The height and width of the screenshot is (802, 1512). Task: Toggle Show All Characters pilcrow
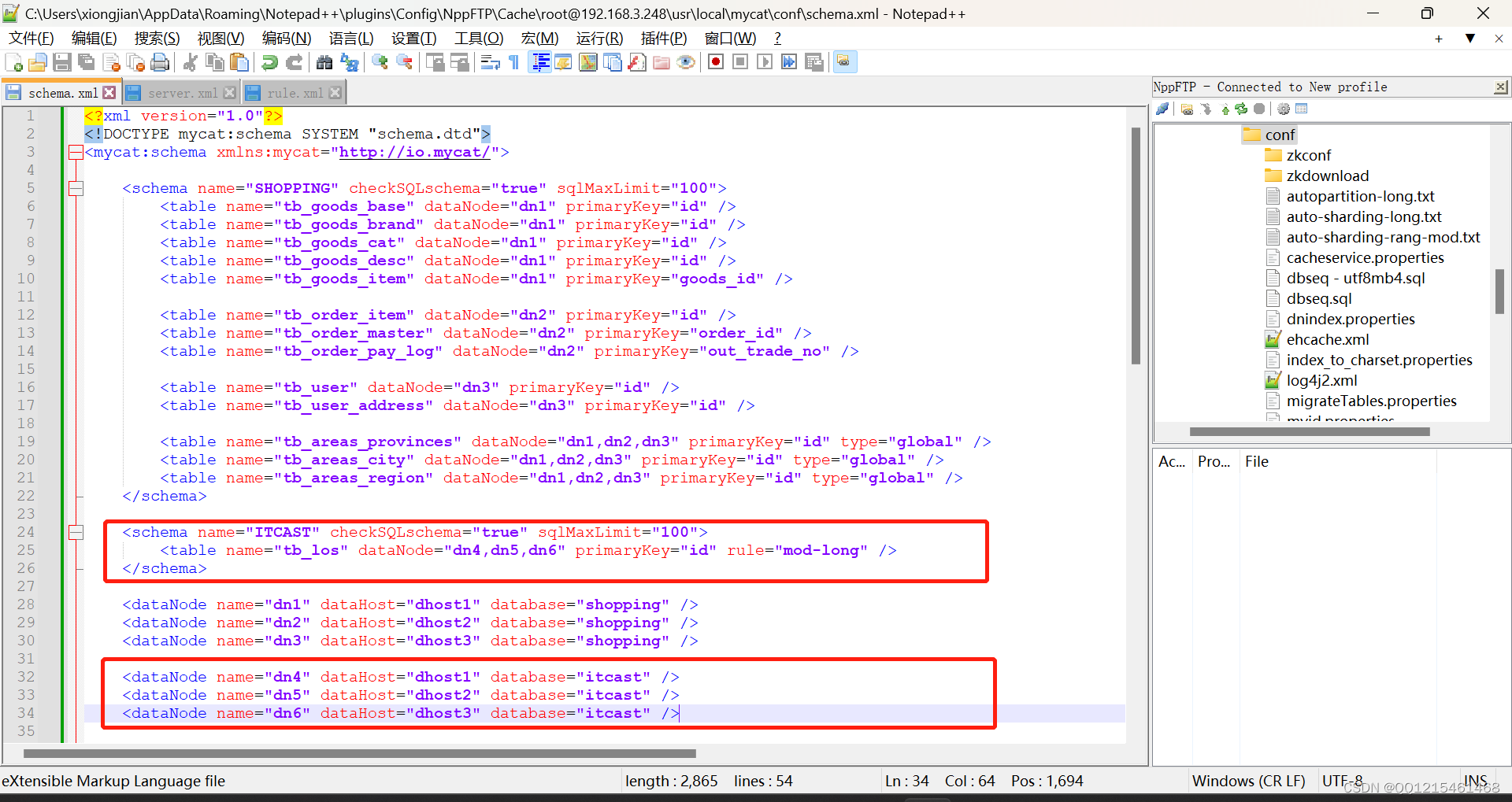tap(514, 62)
